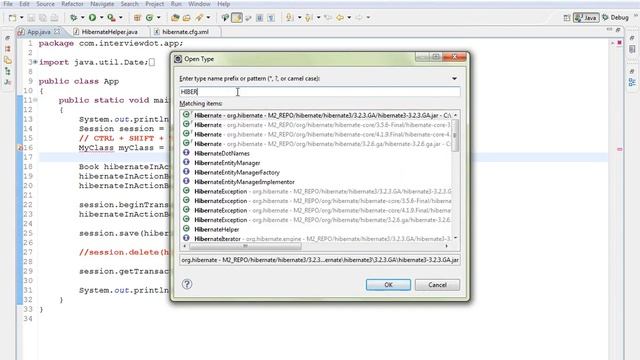Click the New Java Package icon

pos(137,18)
